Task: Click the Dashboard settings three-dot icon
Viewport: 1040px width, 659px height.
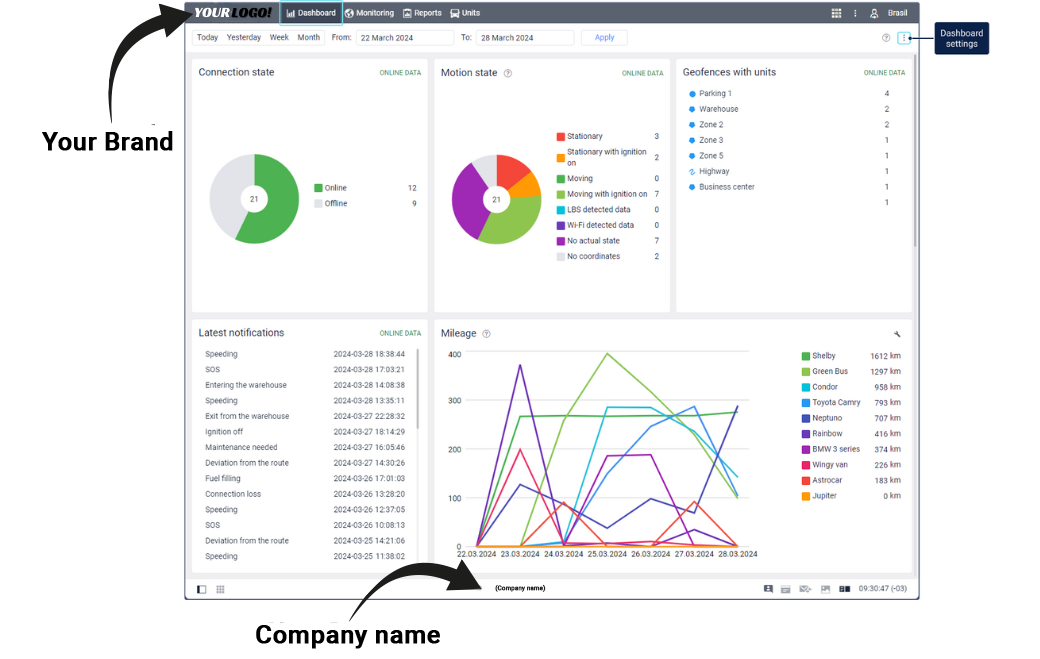Action: tap(904, 38)
